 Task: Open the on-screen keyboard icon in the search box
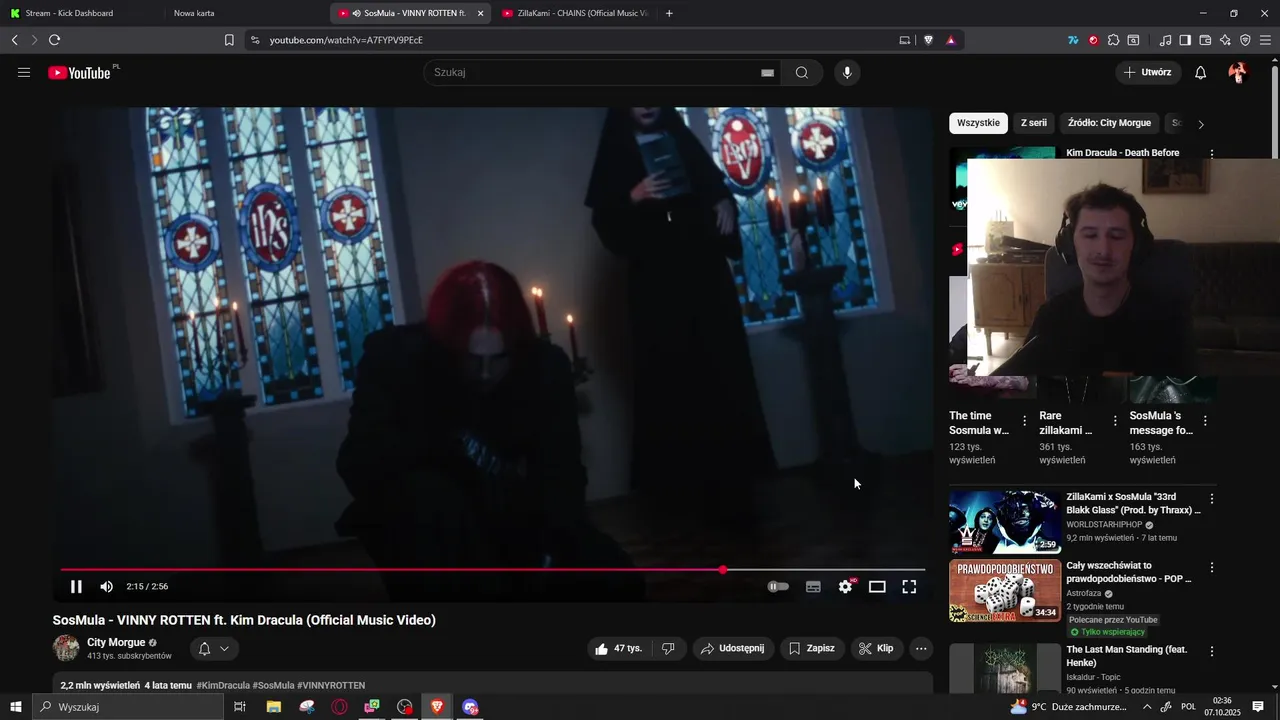point(767,73)
